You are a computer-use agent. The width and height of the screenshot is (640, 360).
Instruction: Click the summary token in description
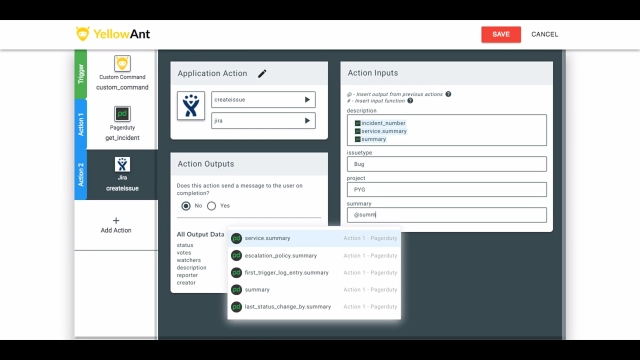[370, 139]
